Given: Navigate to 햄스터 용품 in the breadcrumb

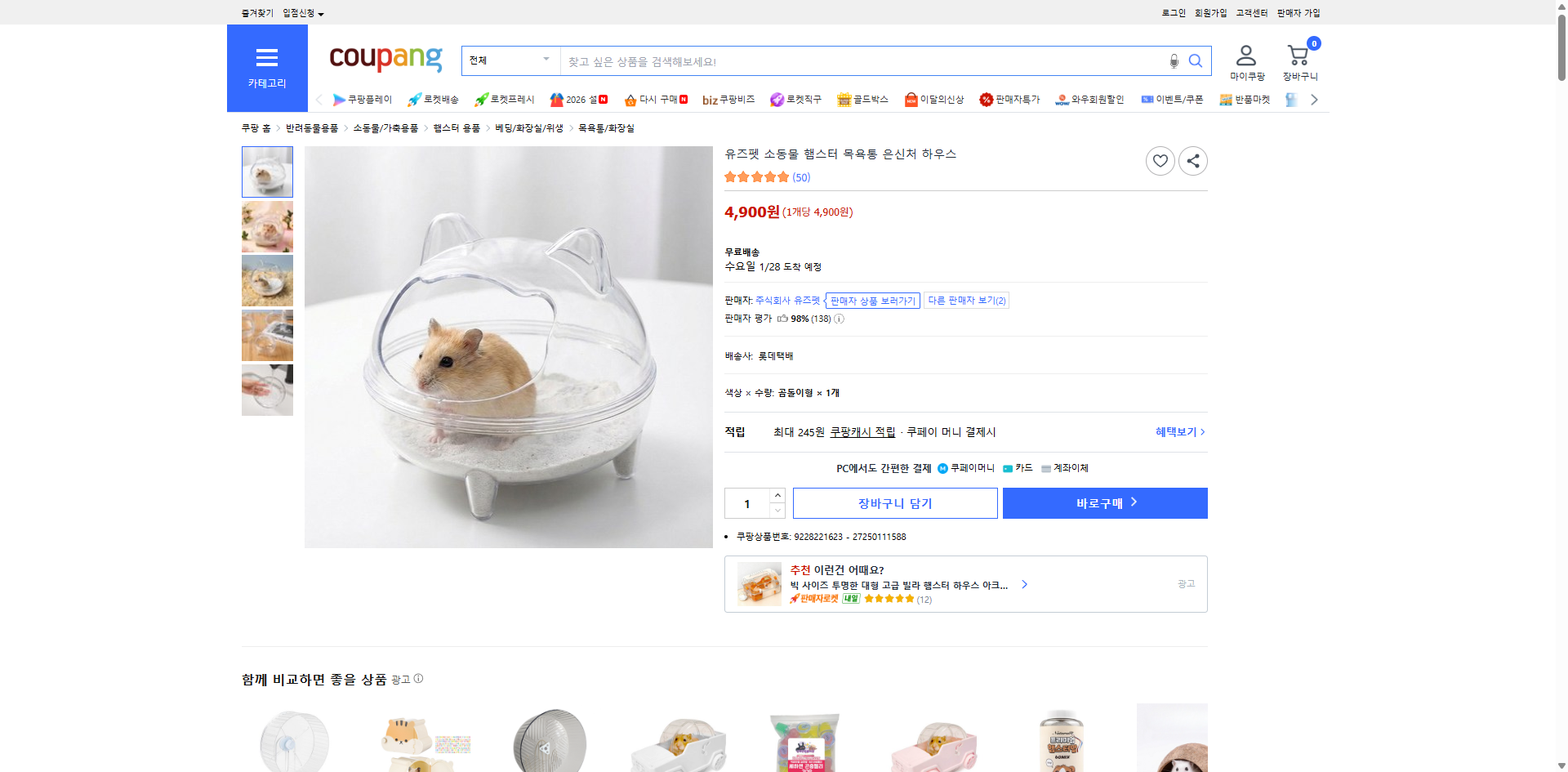Looking at the screenshot, I should pos(458,127).
